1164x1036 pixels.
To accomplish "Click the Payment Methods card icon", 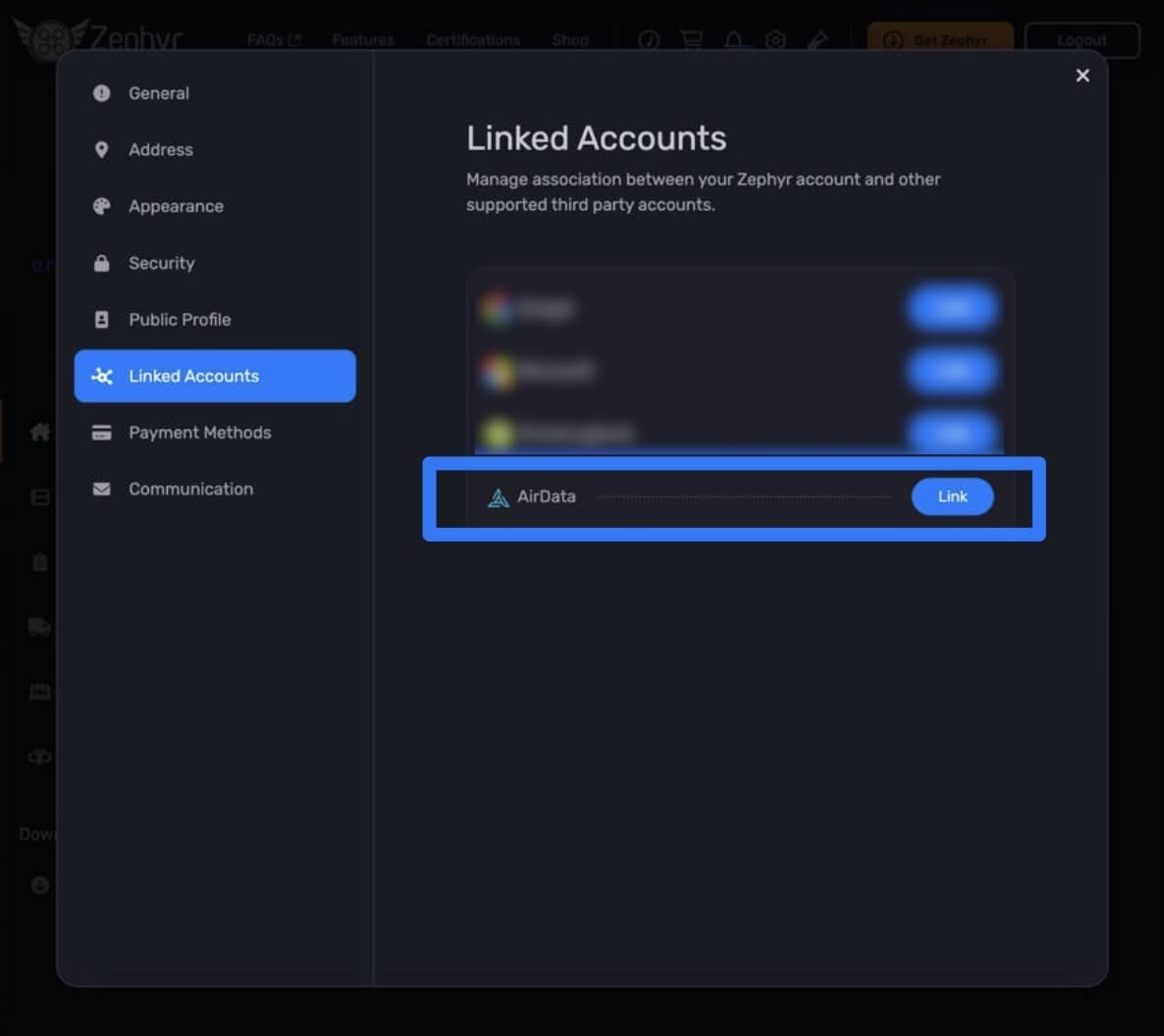I will [x=101, y=433].
